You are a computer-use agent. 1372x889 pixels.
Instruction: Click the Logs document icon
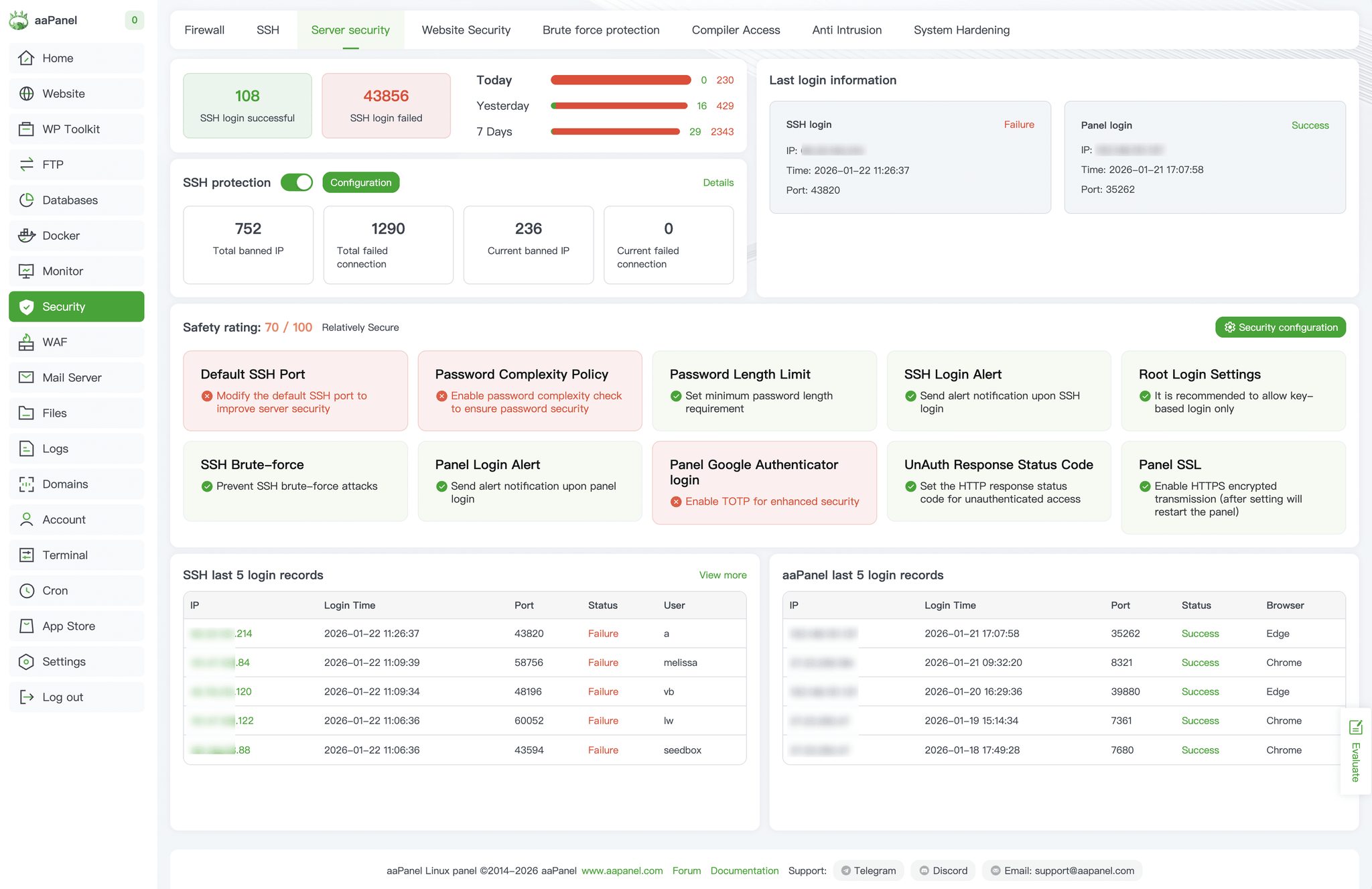[26, 449]
